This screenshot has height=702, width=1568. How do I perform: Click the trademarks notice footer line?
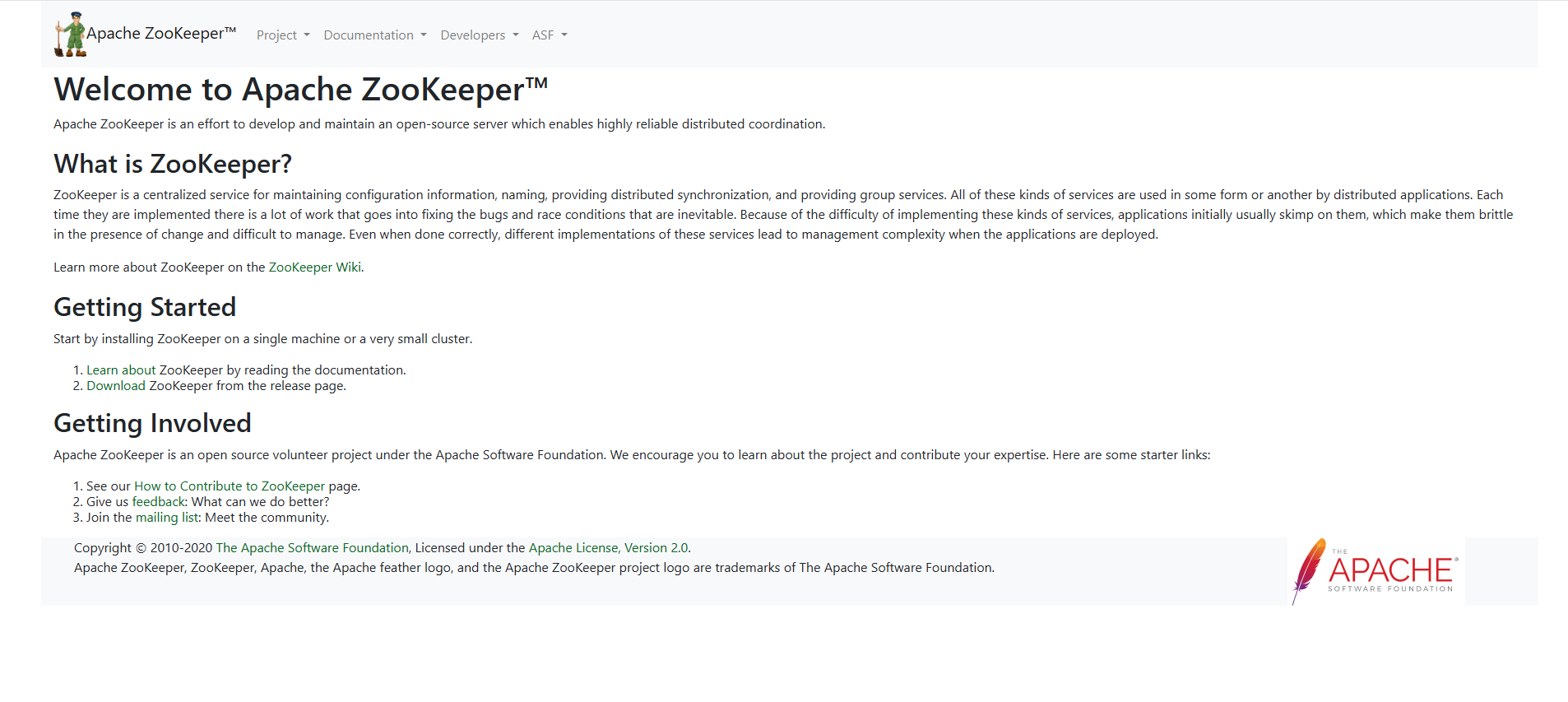click(x=534, y=568)
